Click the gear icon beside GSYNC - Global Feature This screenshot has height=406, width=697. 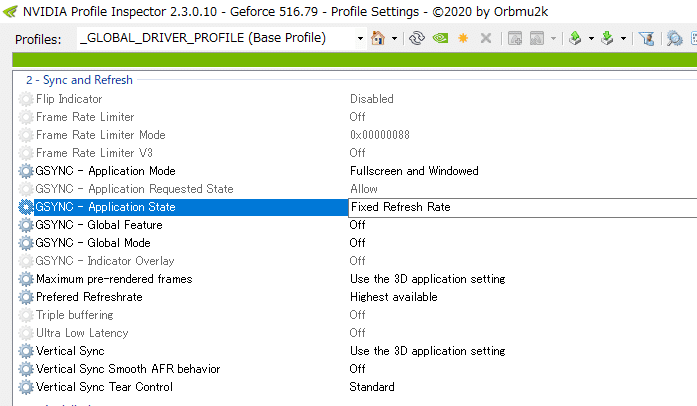pos(26,225)
